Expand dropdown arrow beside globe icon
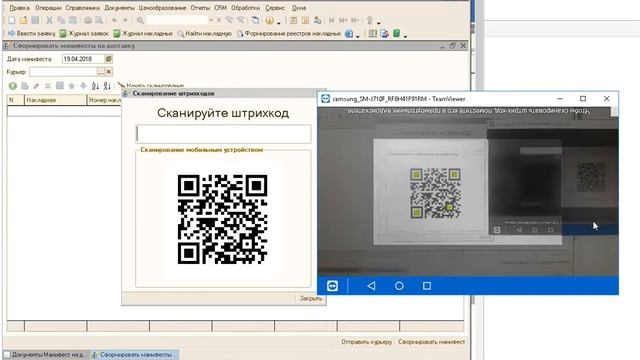Screen dimensions: 640x360 358,36
